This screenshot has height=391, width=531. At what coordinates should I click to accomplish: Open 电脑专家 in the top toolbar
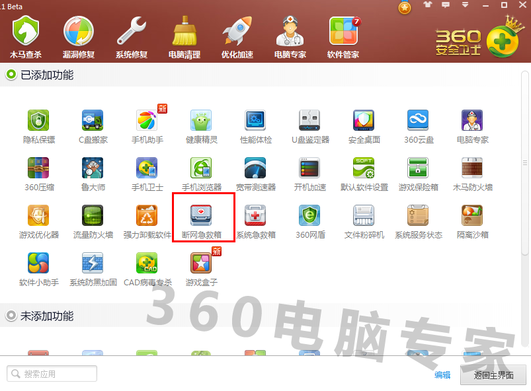290,37
